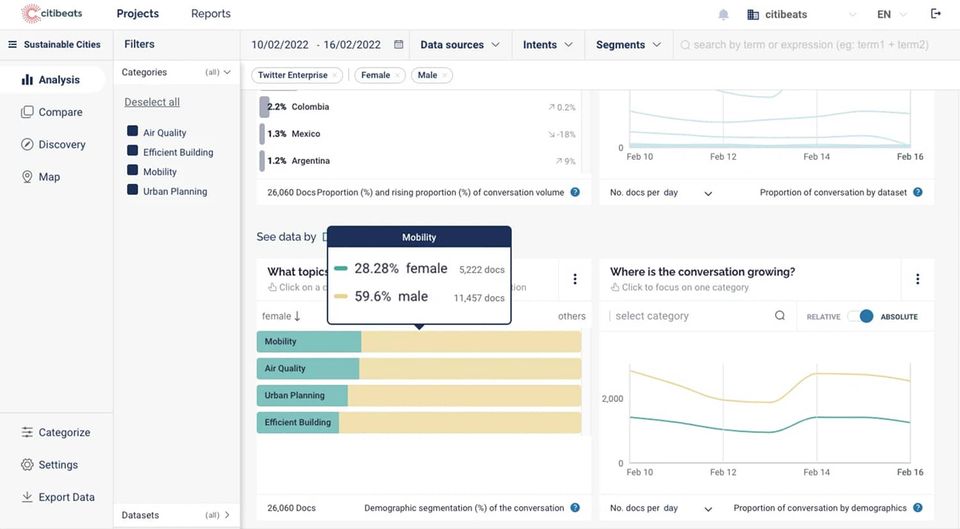Click Sustainable Cities project name

click(62, 45)
